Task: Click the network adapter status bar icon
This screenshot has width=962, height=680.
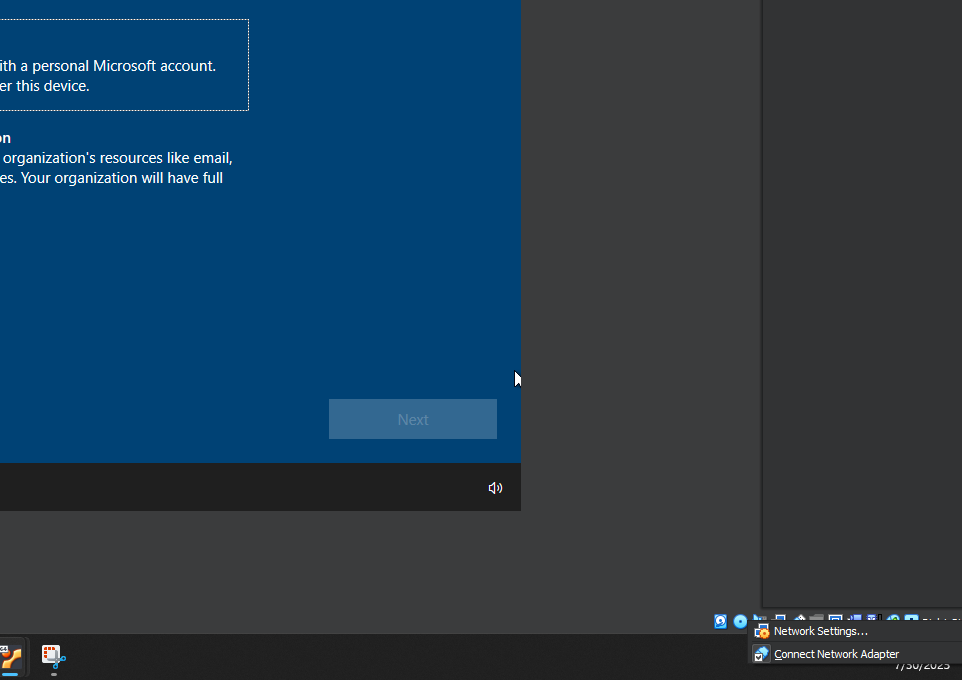Action: pyautogui.click(x=780, y=620)
